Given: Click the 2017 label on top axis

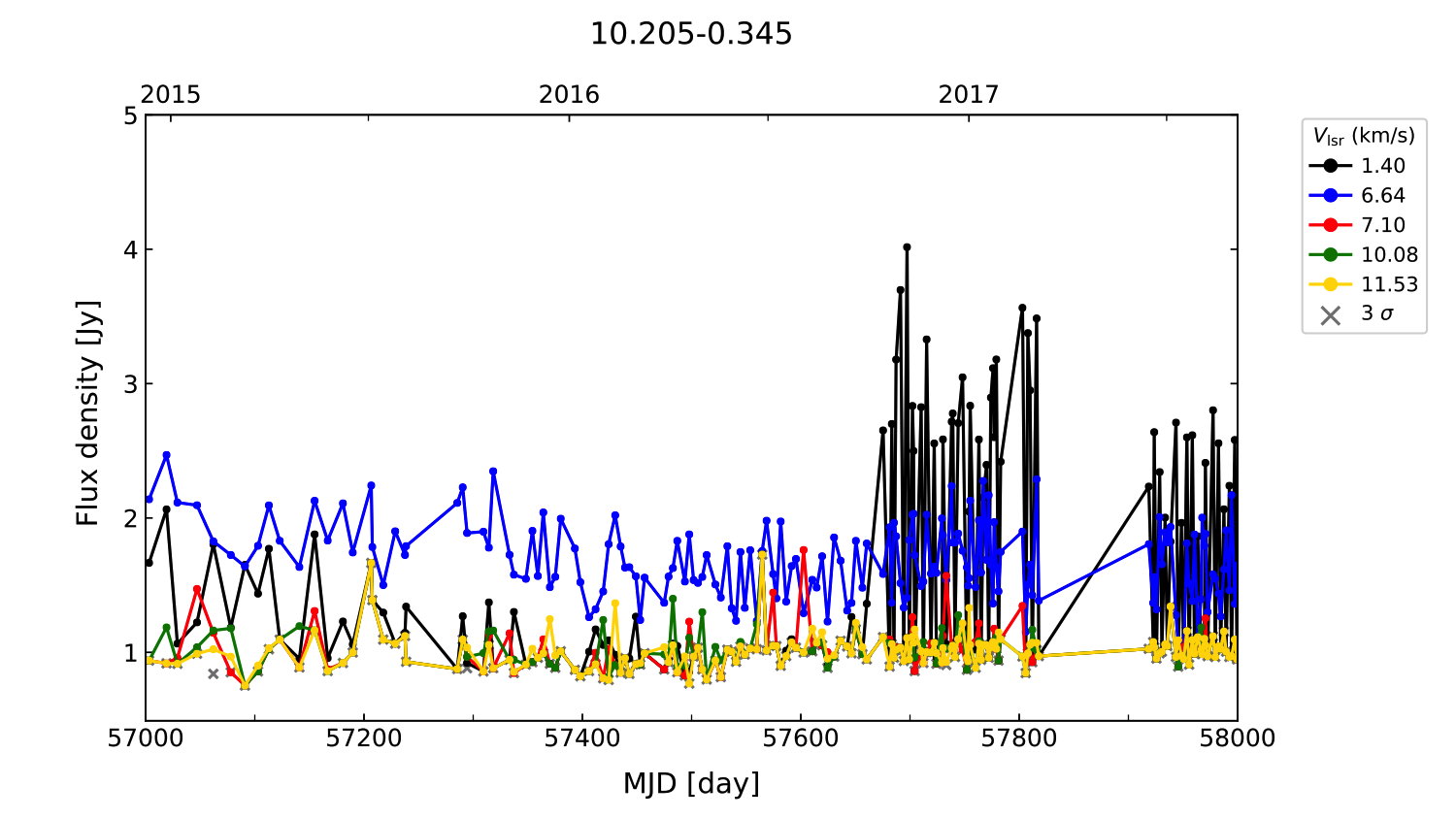Looking at the screenshot, I should [x=968, y=94].
